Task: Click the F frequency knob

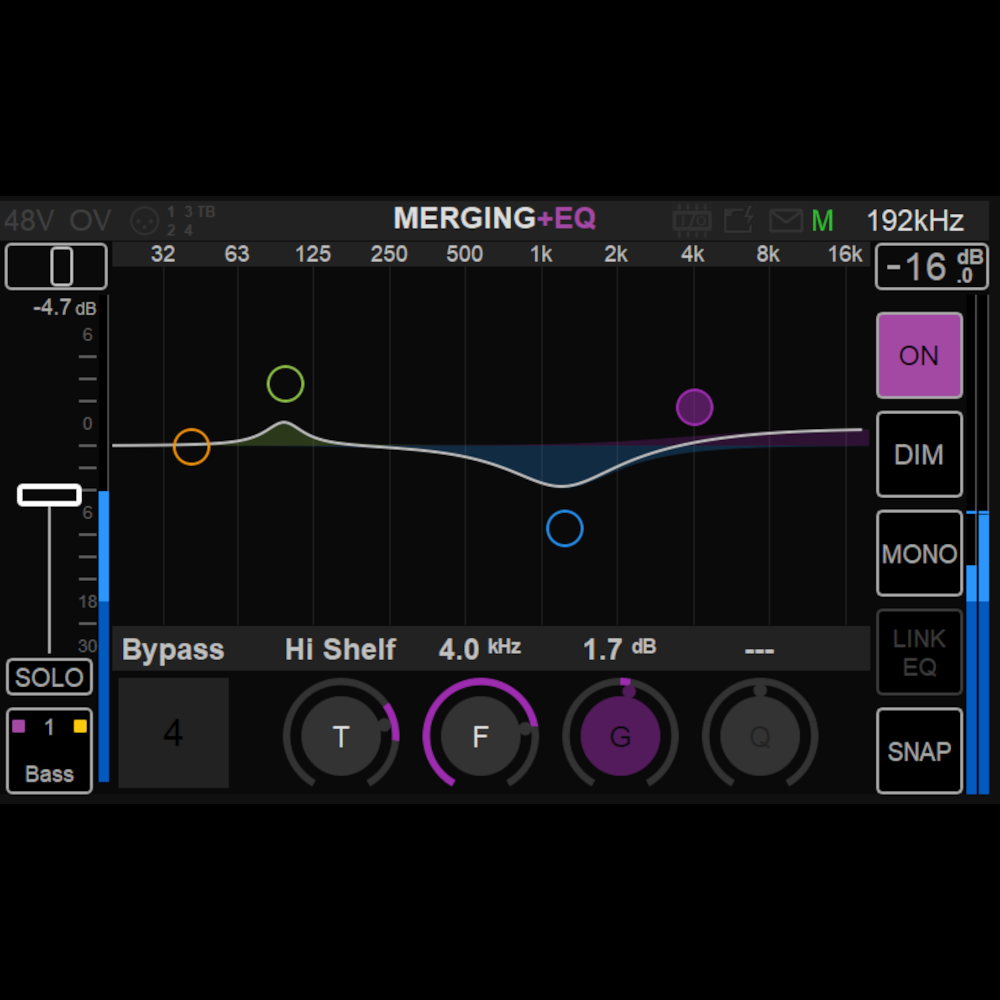Action: [481, 736]
